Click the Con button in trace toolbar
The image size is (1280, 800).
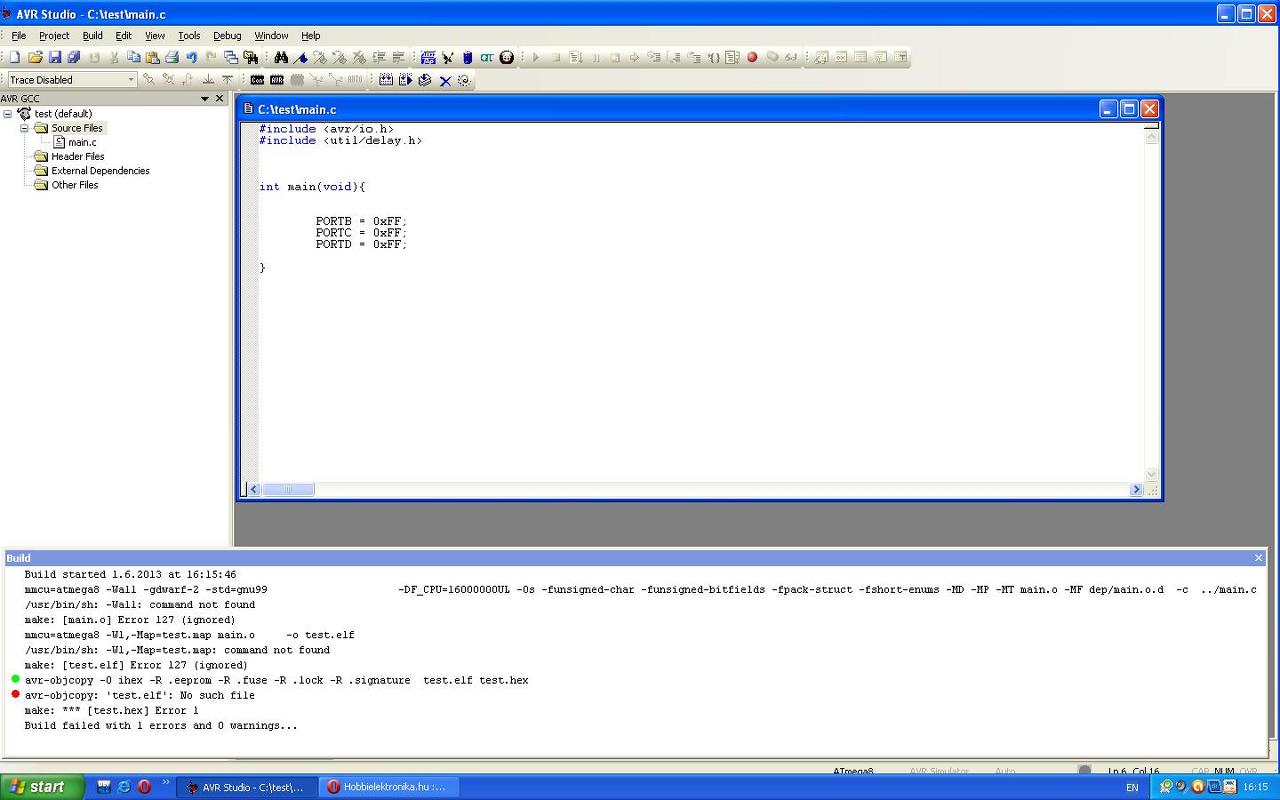click(257, 80)
